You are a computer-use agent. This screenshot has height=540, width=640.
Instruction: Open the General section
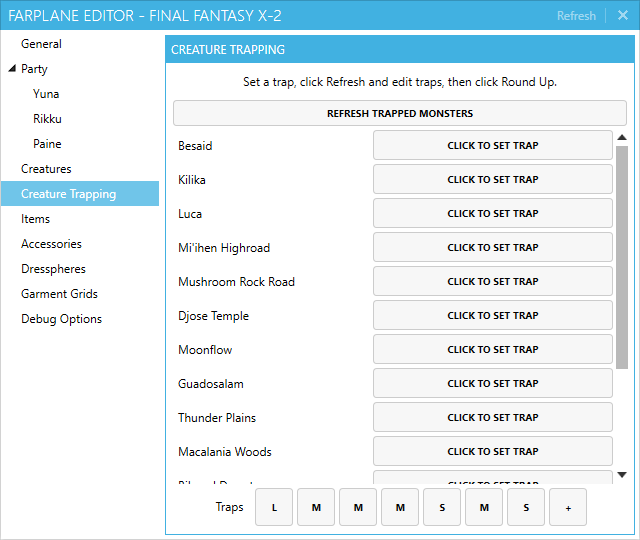point(41,44)
